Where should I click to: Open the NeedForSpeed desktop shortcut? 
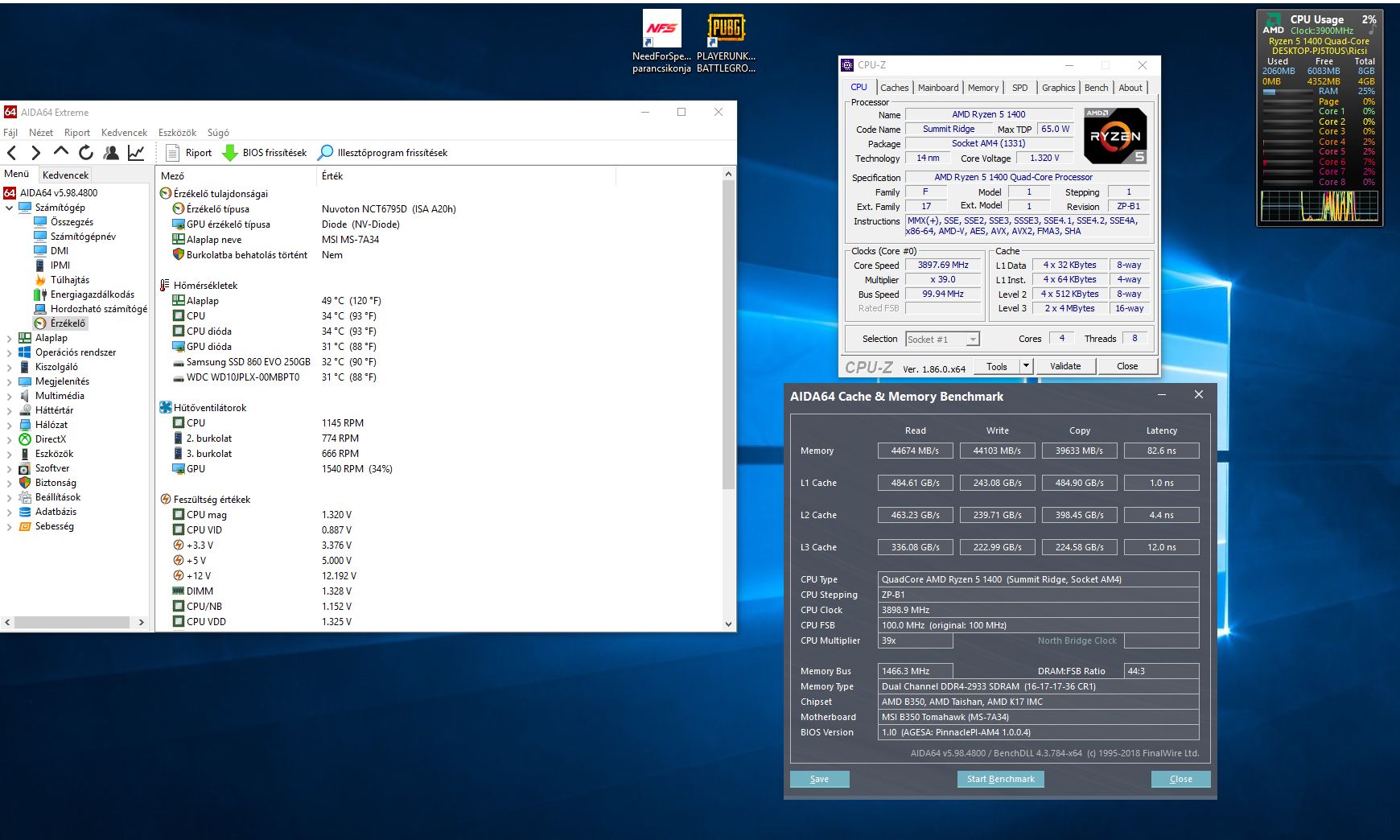click(661, 42)
